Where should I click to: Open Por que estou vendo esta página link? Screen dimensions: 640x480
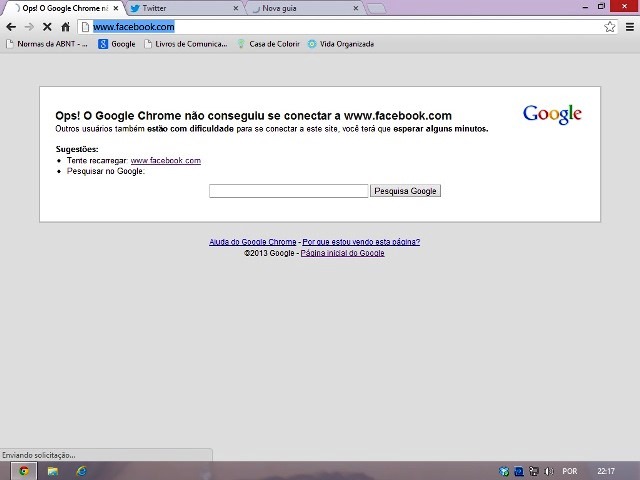point(361,242)
